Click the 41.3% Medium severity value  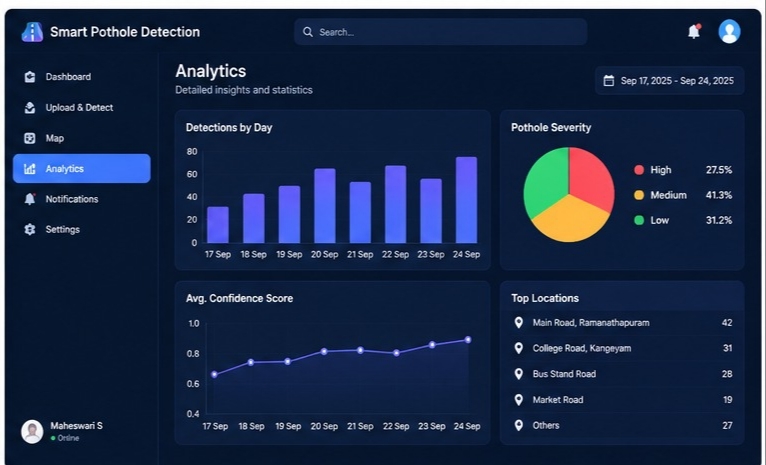(719, 195)
